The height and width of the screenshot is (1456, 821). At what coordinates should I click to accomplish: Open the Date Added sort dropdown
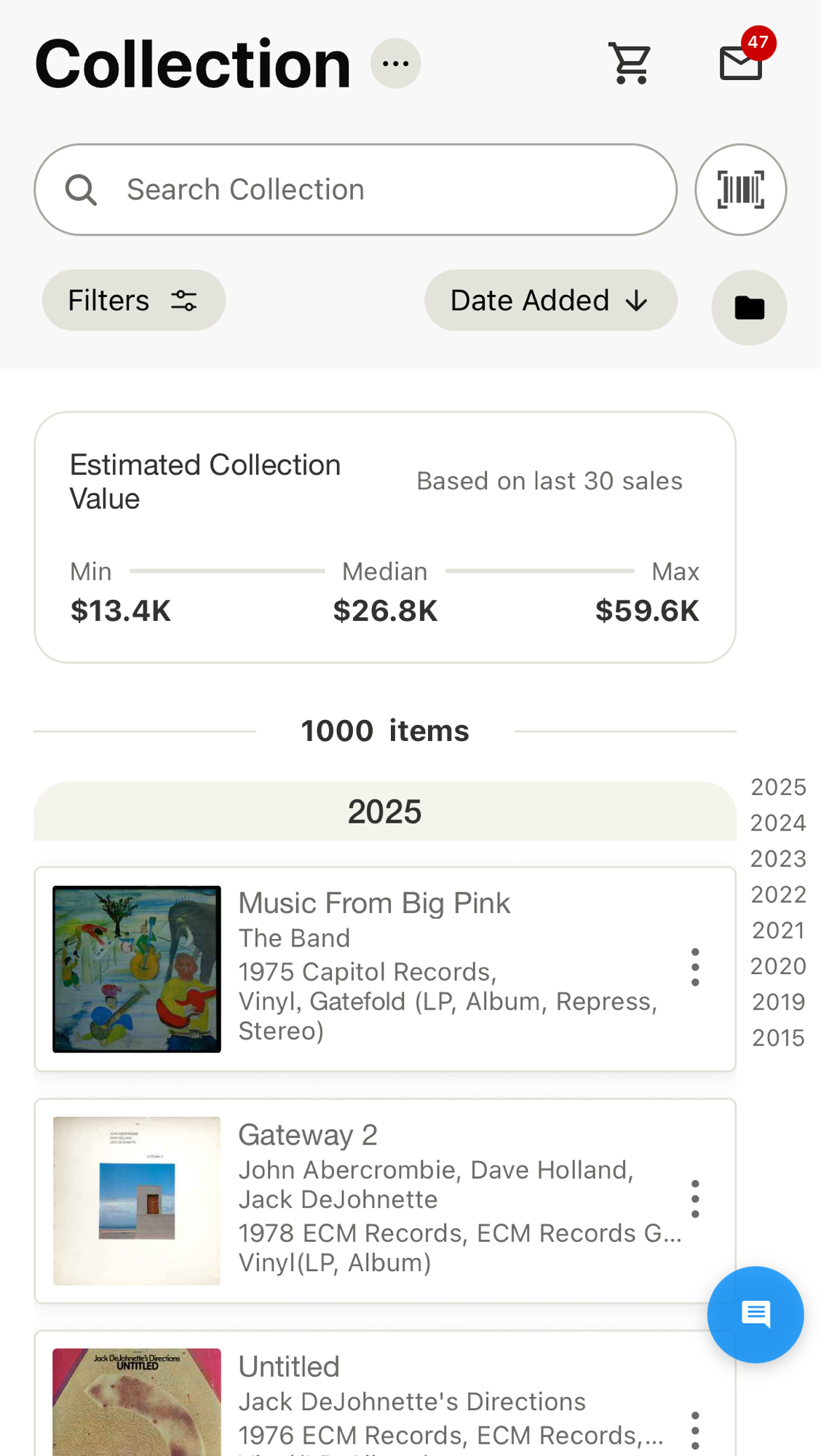[550, 301]
